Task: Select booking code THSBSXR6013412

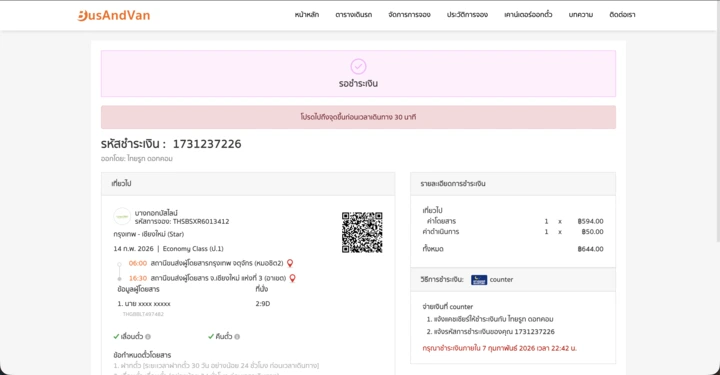Action: [x=201, y=221]
